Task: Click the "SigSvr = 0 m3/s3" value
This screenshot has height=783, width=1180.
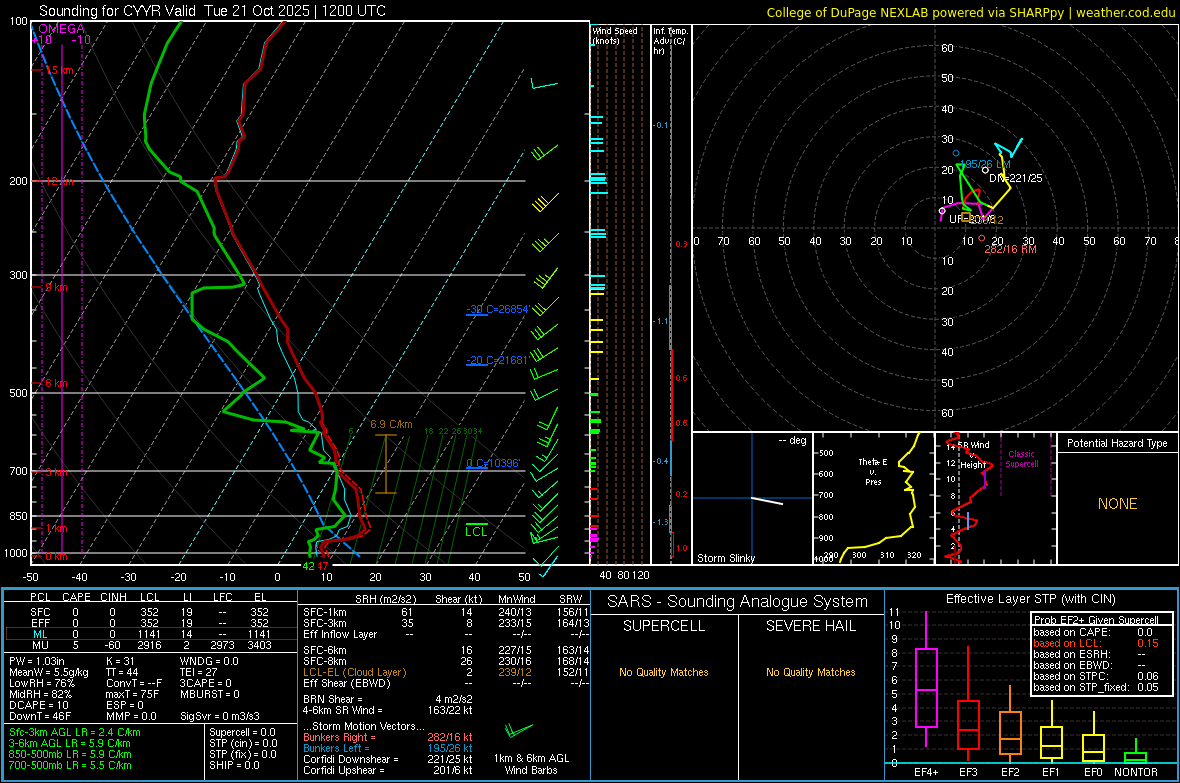Action: pyautogui.click(x=220, y=716)
